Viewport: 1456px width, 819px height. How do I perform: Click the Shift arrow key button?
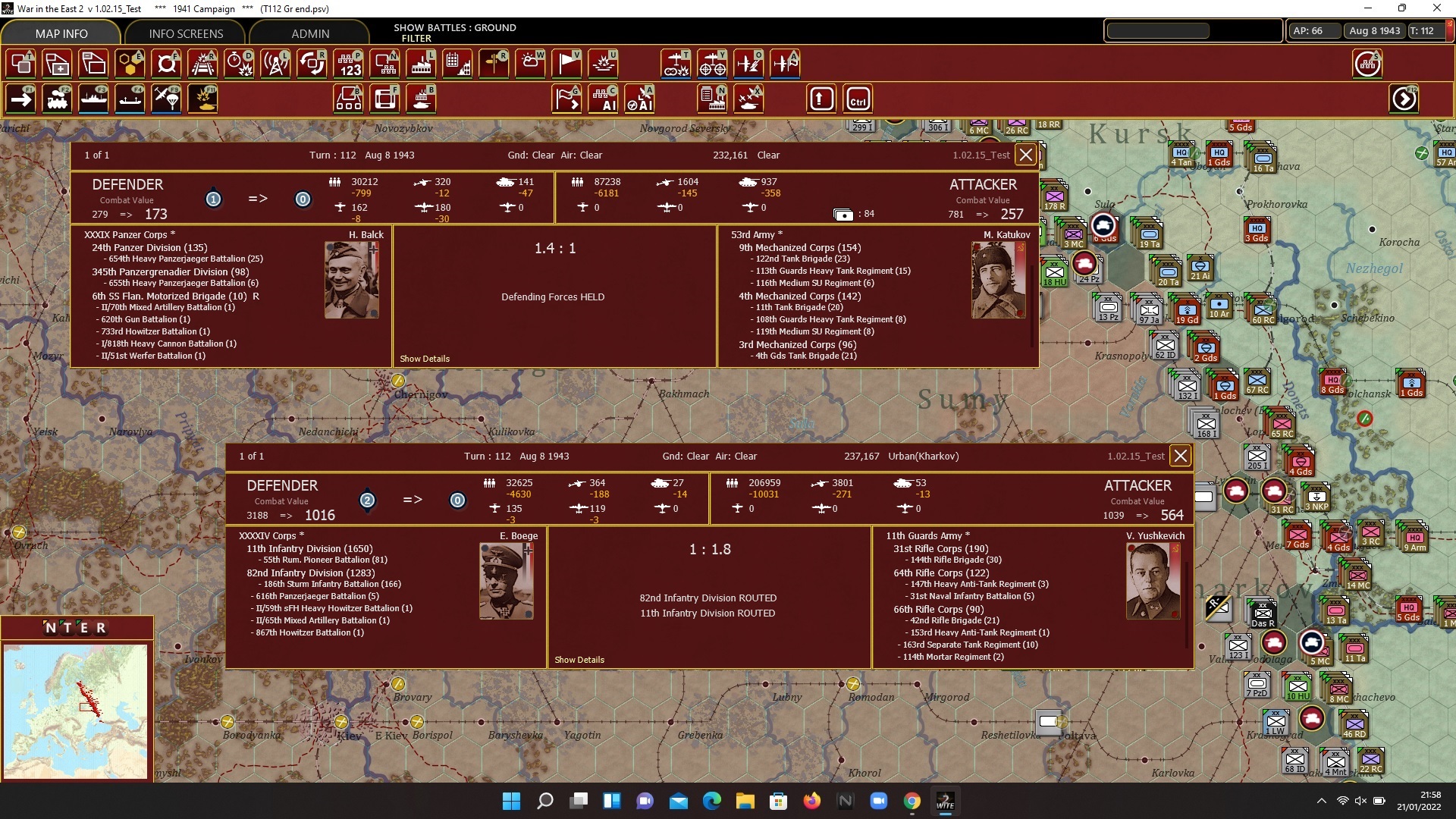[821, 99]
